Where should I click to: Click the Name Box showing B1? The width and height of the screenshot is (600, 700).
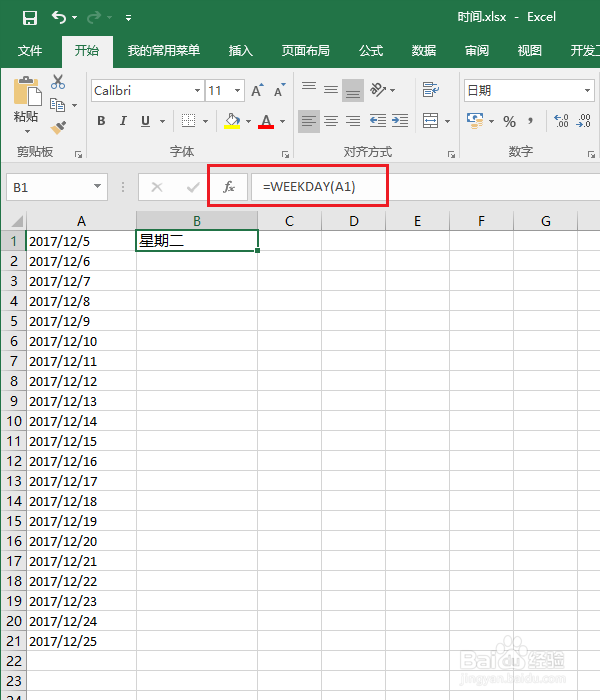pos(57,187)
